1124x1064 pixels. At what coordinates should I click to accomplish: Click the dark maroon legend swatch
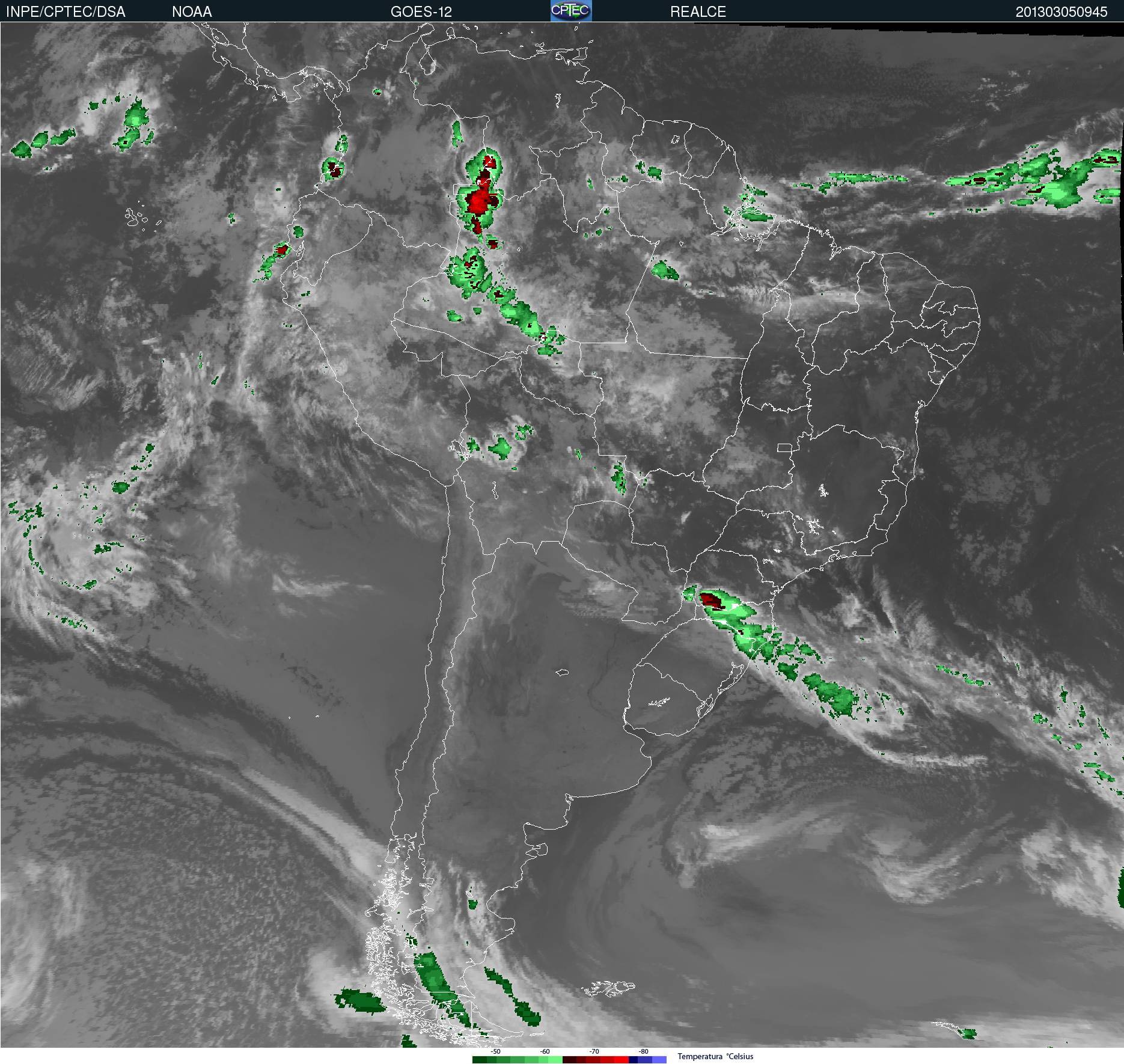569,1060
